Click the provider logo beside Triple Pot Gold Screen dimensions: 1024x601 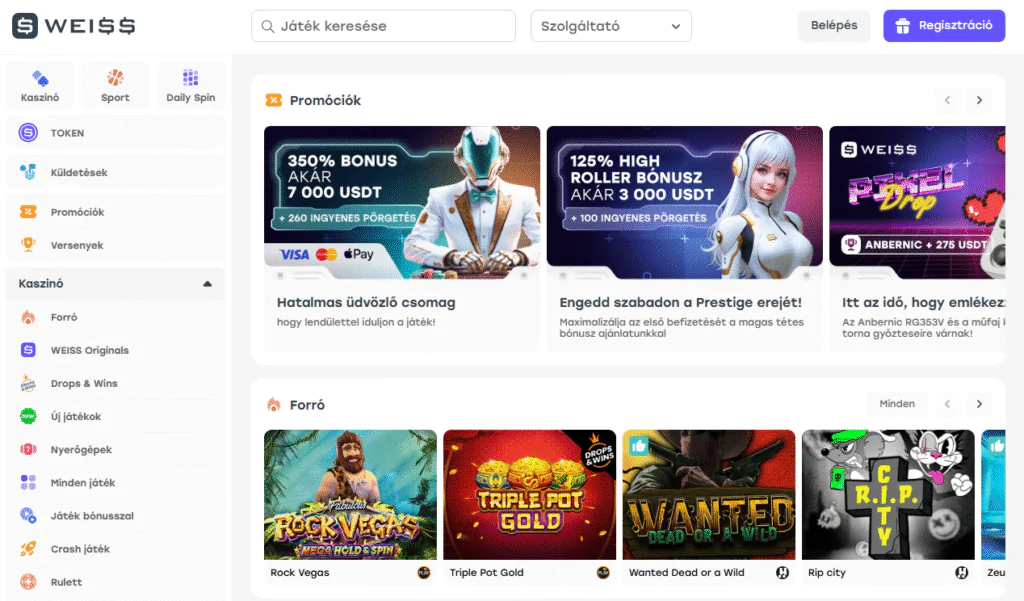click(603, 573)
